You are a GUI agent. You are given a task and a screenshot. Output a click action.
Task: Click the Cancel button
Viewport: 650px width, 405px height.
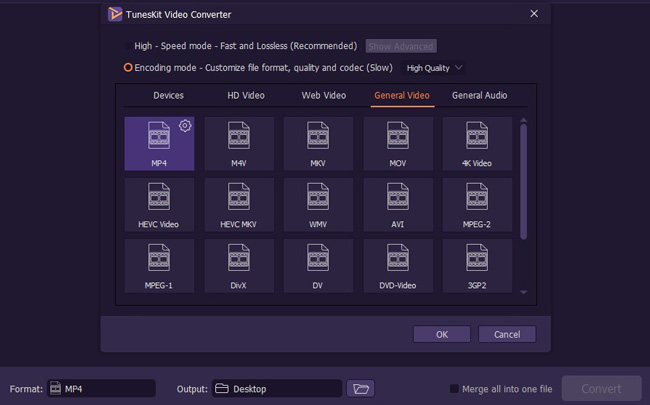tap(507, 334)
